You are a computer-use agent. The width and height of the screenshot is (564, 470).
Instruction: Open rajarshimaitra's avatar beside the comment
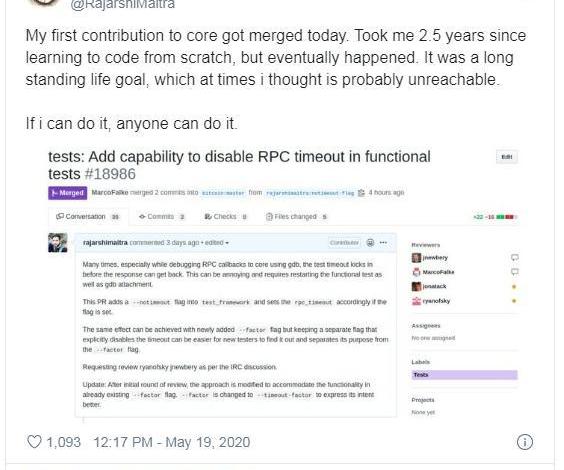tap(58, 243)
